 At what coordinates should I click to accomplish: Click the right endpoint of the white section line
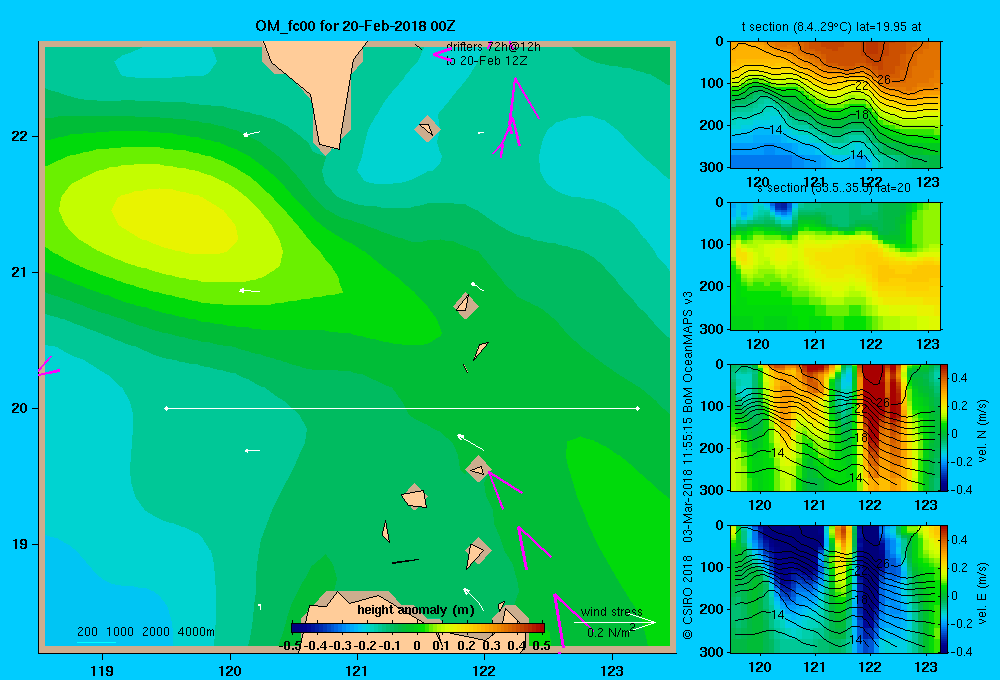click(638, 408)
